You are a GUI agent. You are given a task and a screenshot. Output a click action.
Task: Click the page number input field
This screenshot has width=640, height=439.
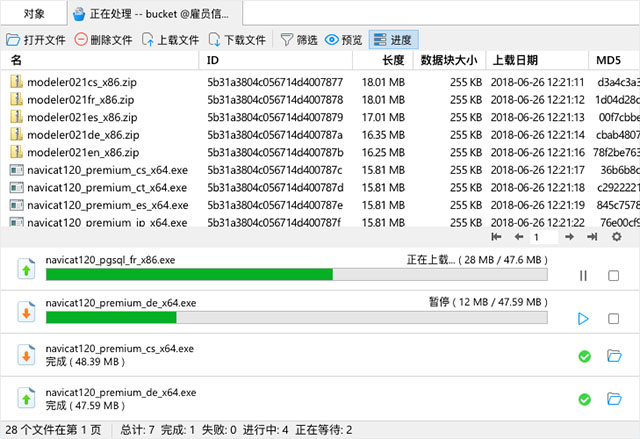pos(544,237)
